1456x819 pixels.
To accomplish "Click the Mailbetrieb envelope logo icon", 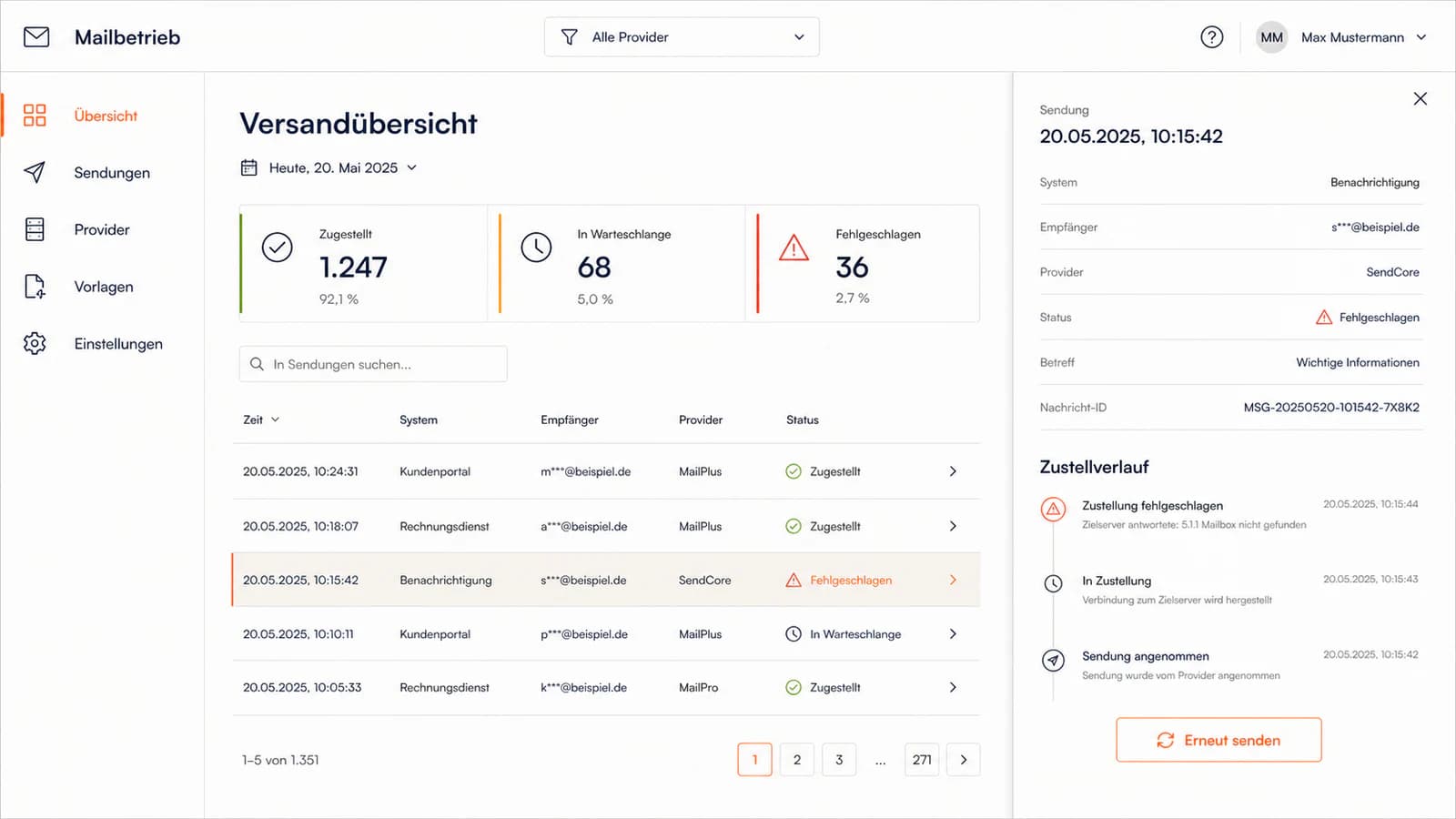I will pyautogui.click(x=36, y=37).
